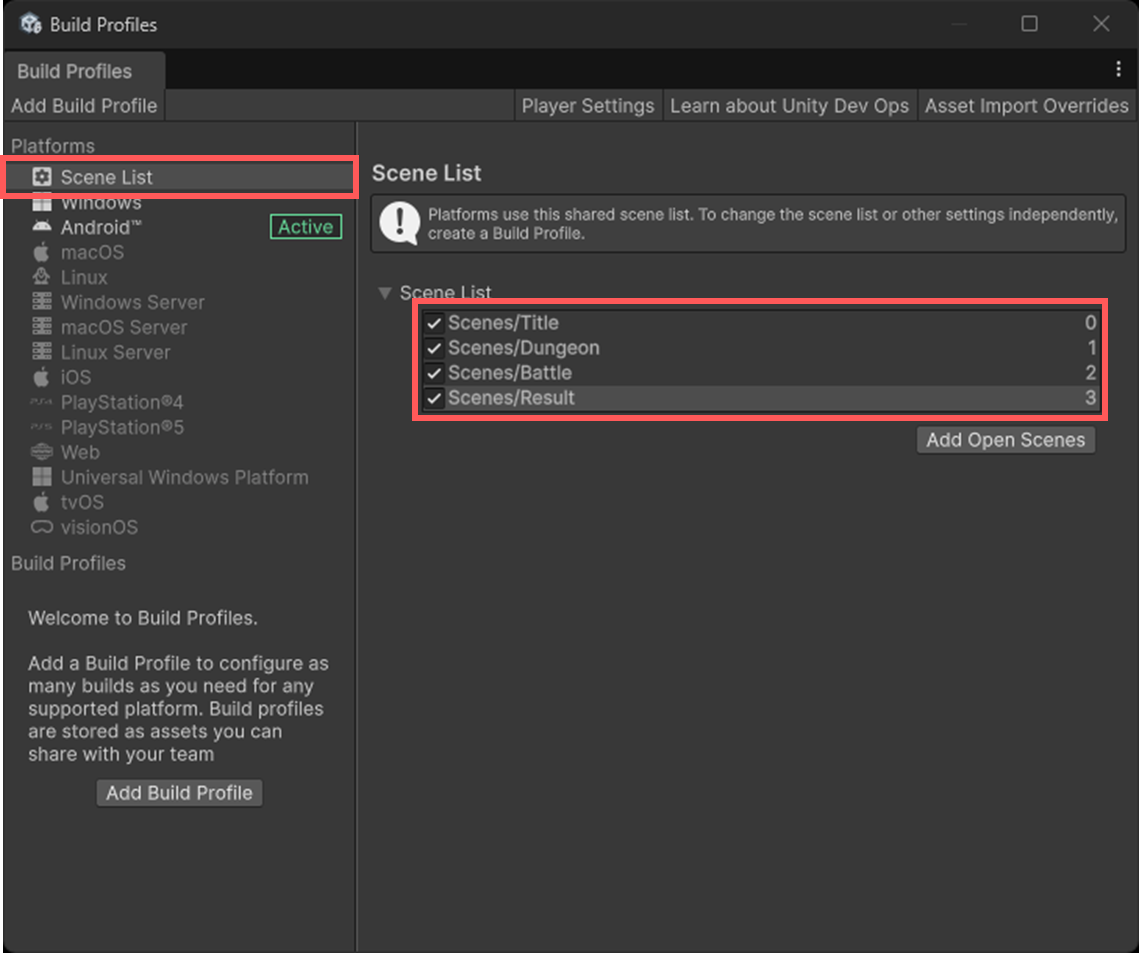Open Player Settings from the toolbar

pos(588,106)
